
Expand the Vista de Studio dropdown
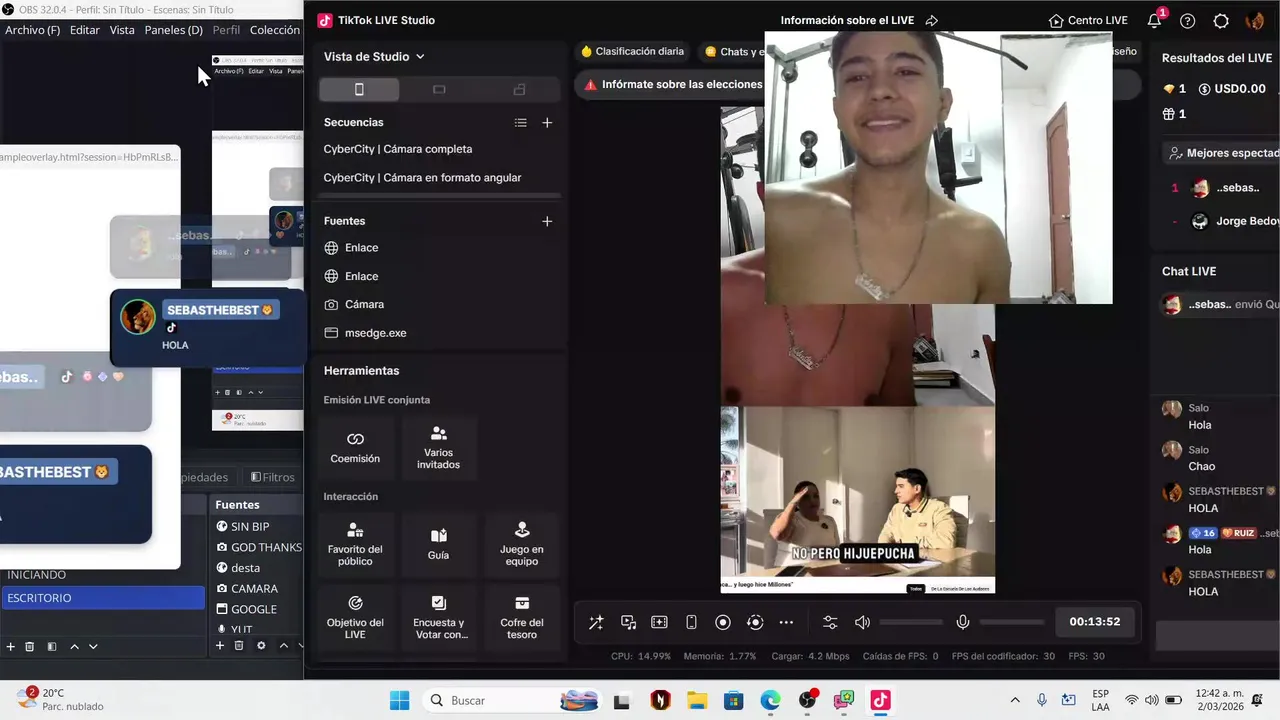[374, 57]
